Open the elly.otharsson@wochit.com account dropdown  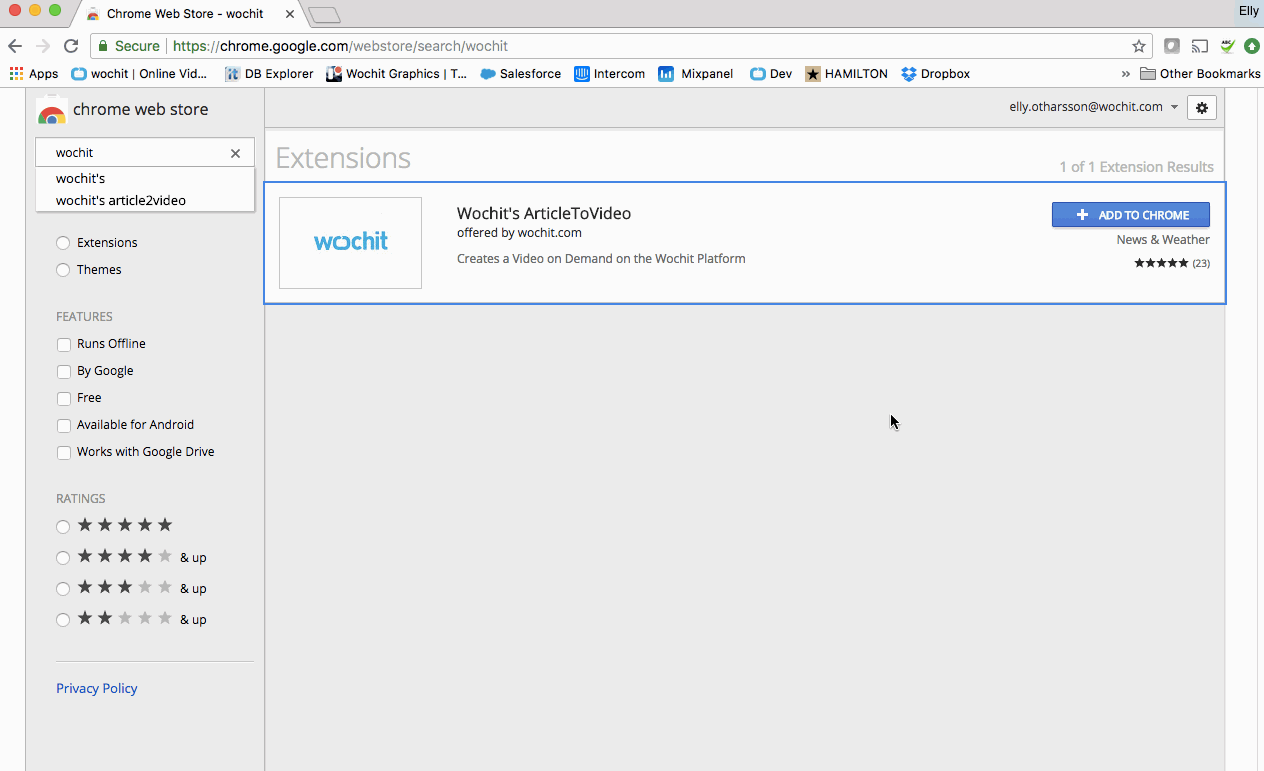click(1094, 107)
